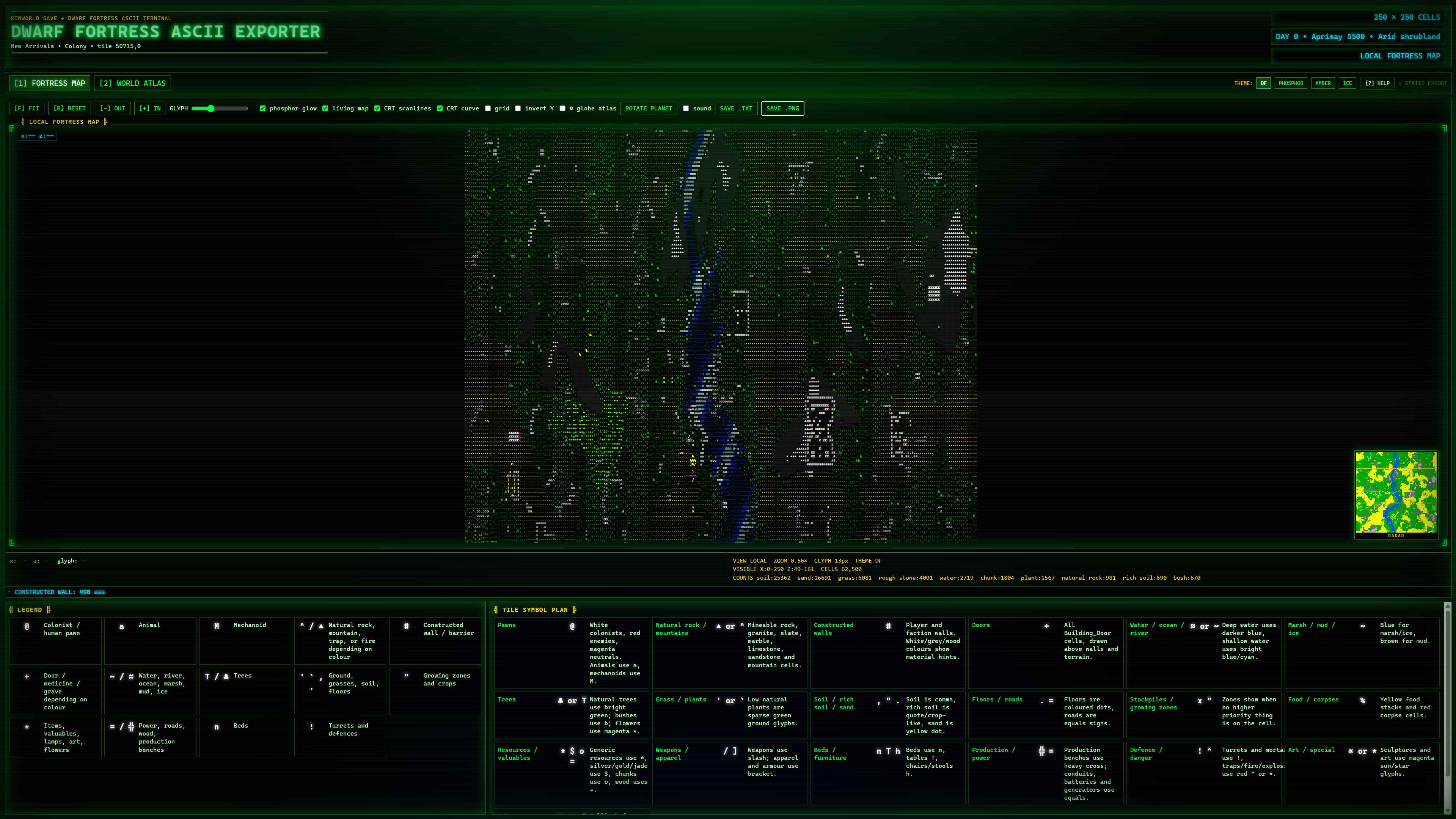The image size is (1456, 819).
Task: Click the Ground grasses glyph in Legend
Action: pos(311,682)
